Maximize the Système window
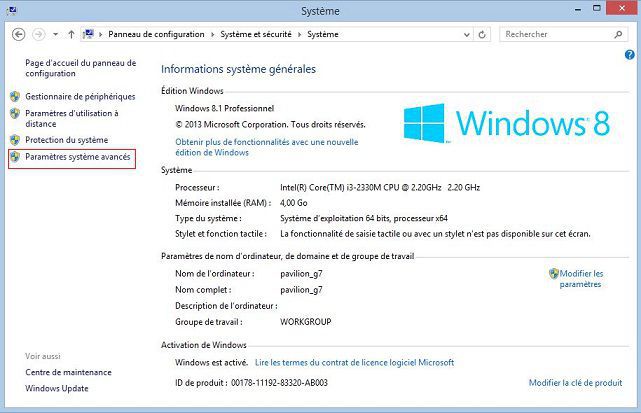 click(x=597, y=9)
